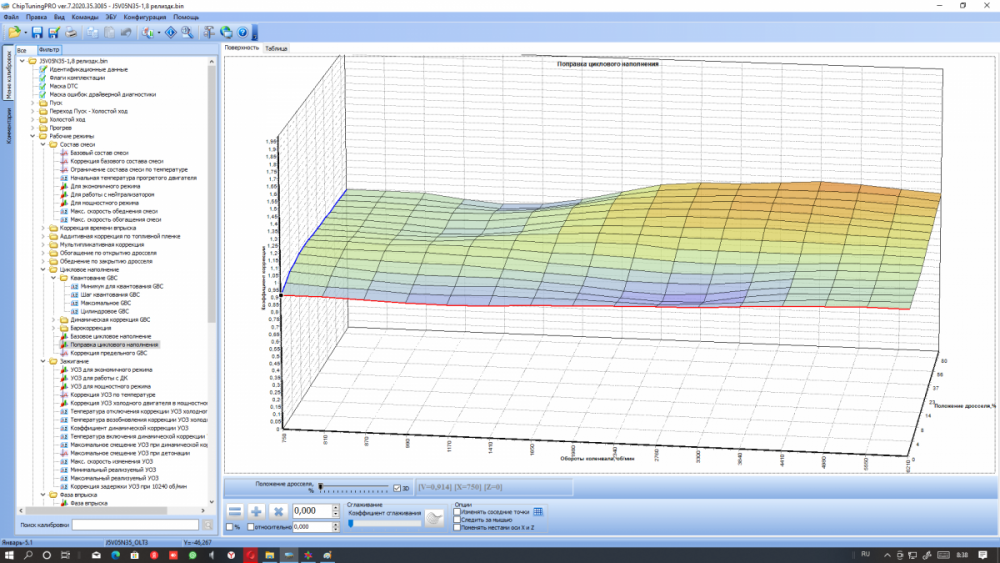Enable 'Следить за мышью' checkbox
This screenshot has width=1000, height=563.
(x=458, y=519)
